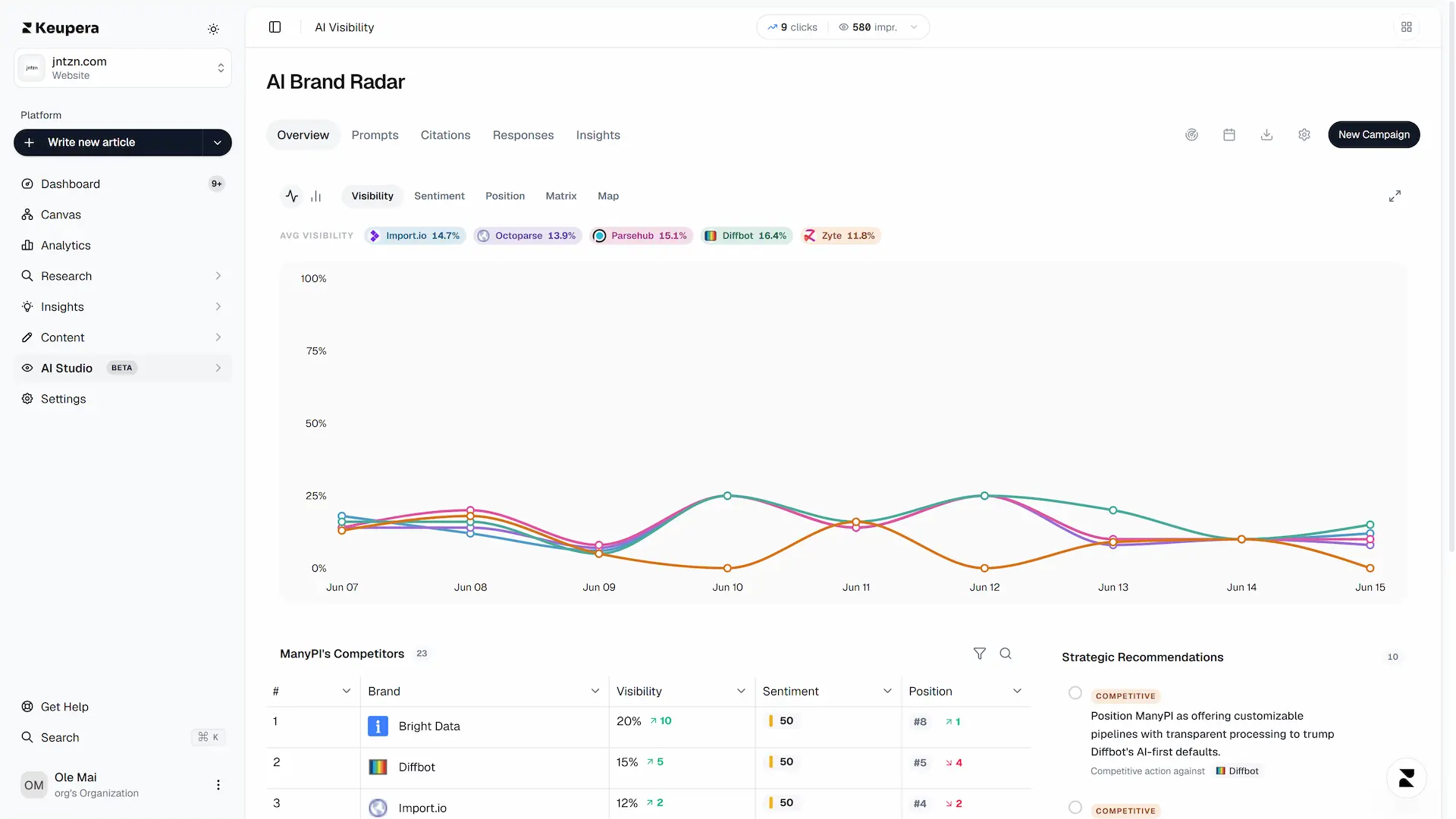Viewport: 1456px width, 819px height.
Task: Click the Dashboard 9+ notification badge
Action: (x=217, y=184)
